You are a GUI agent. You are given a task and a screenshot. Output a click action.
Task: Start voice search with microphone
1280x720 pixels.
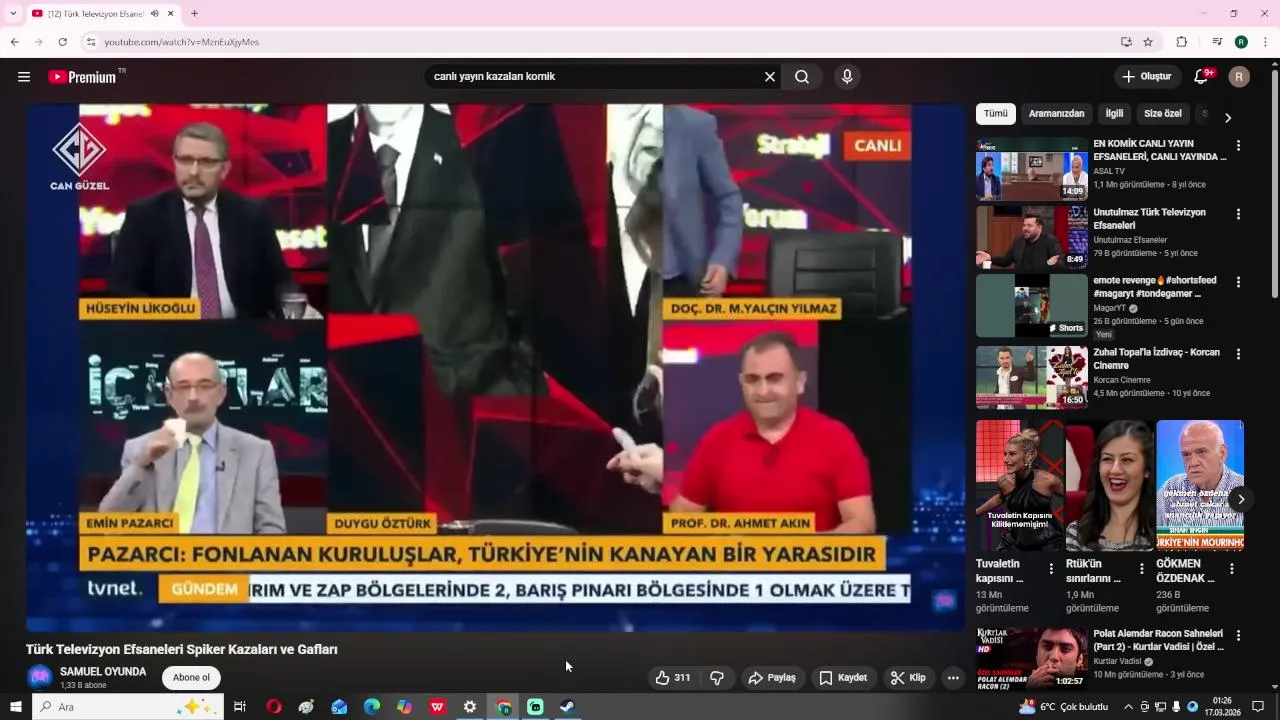(x=847, y=77)
